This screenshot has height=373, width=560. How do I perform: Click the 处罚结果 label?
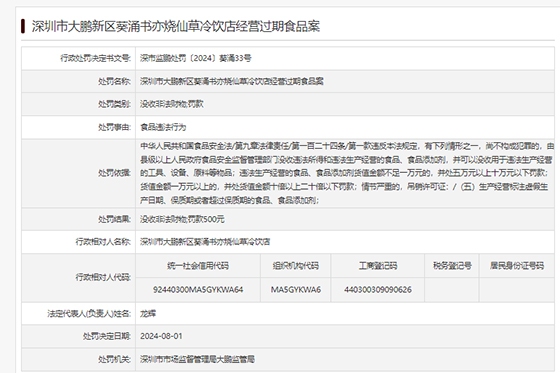[114, 219]
